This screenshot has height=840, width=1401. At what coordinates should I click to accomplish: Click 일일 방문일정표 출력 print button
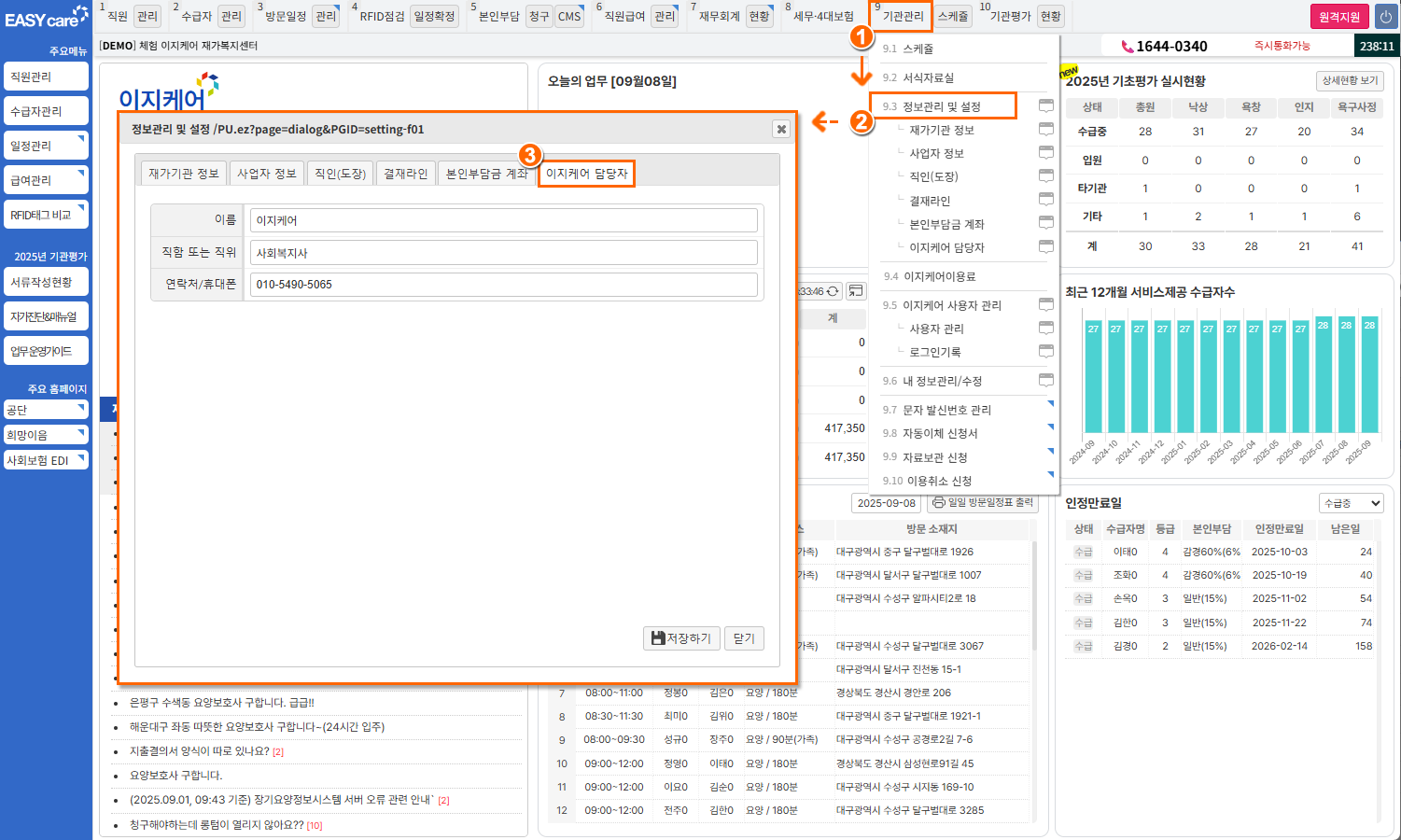(x=984, y=503)
